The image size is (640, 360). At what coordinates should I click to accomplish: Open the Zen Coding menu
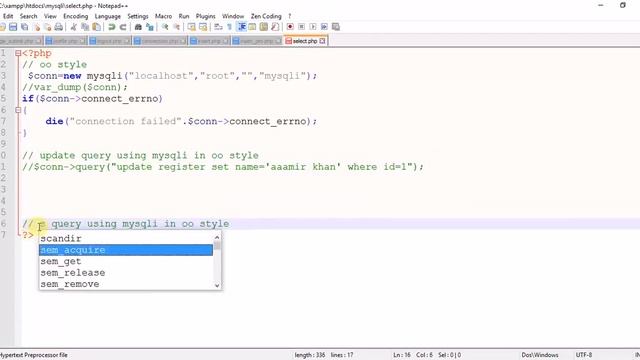[x=266, y=16]
